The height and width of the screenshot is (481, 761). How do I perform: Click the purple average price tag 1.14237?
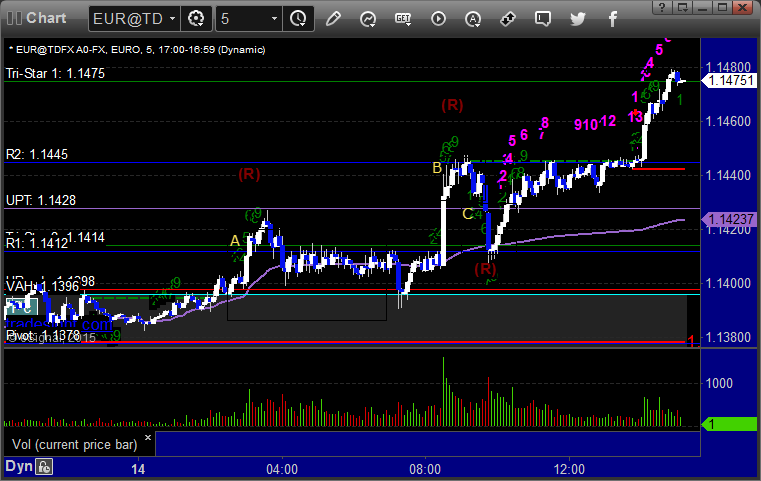pos(730,219)
